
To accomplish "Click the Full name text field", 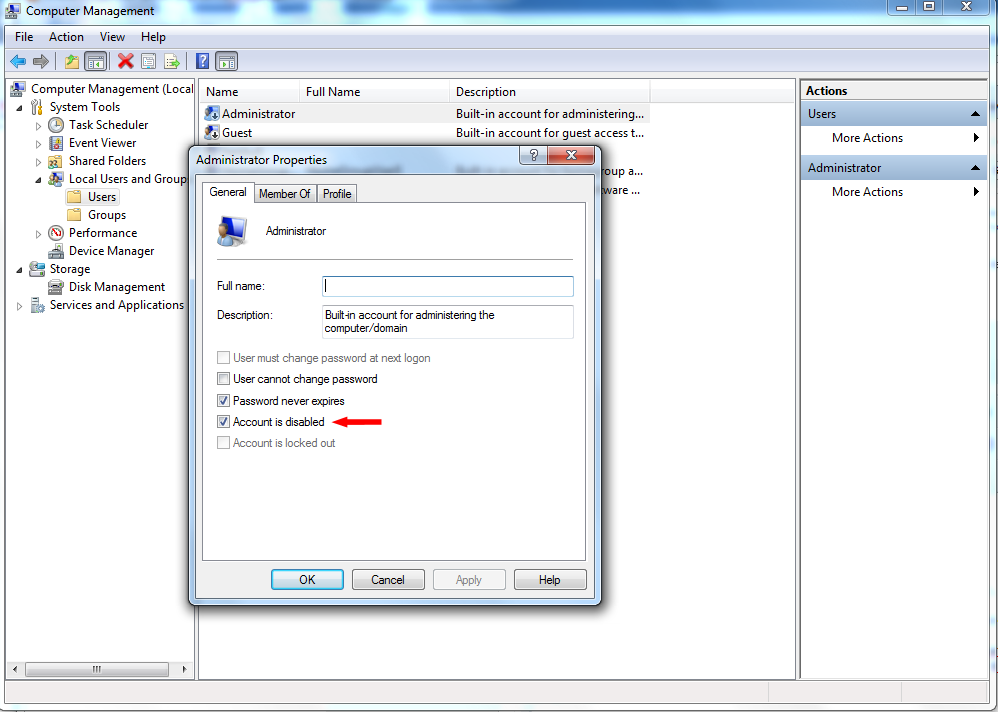I will coord(448,286).
